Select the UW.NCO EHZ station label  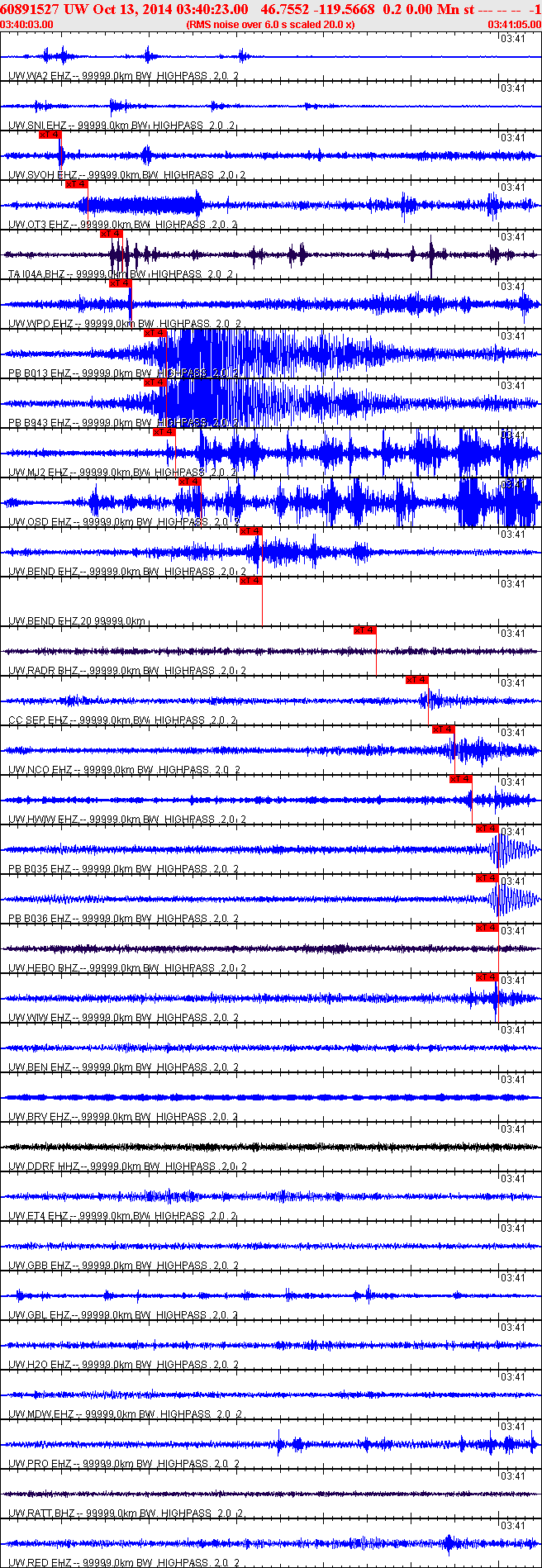pyautogui.click(x=125, y=770)
